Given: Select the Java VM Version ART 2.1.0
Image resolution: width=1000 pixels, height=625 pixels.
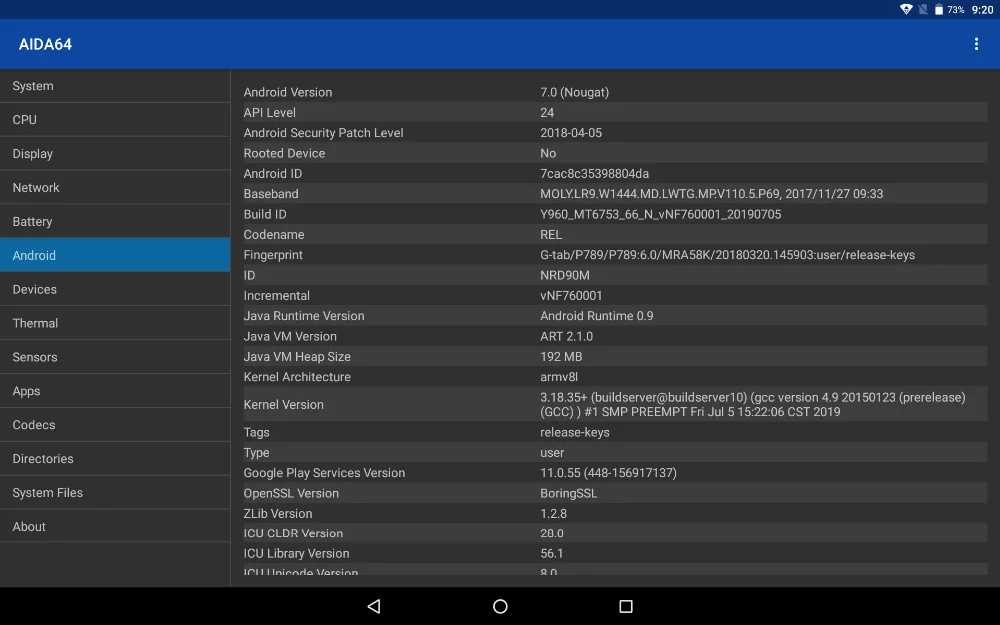Looking at the screenshot, I should (566, 336).
